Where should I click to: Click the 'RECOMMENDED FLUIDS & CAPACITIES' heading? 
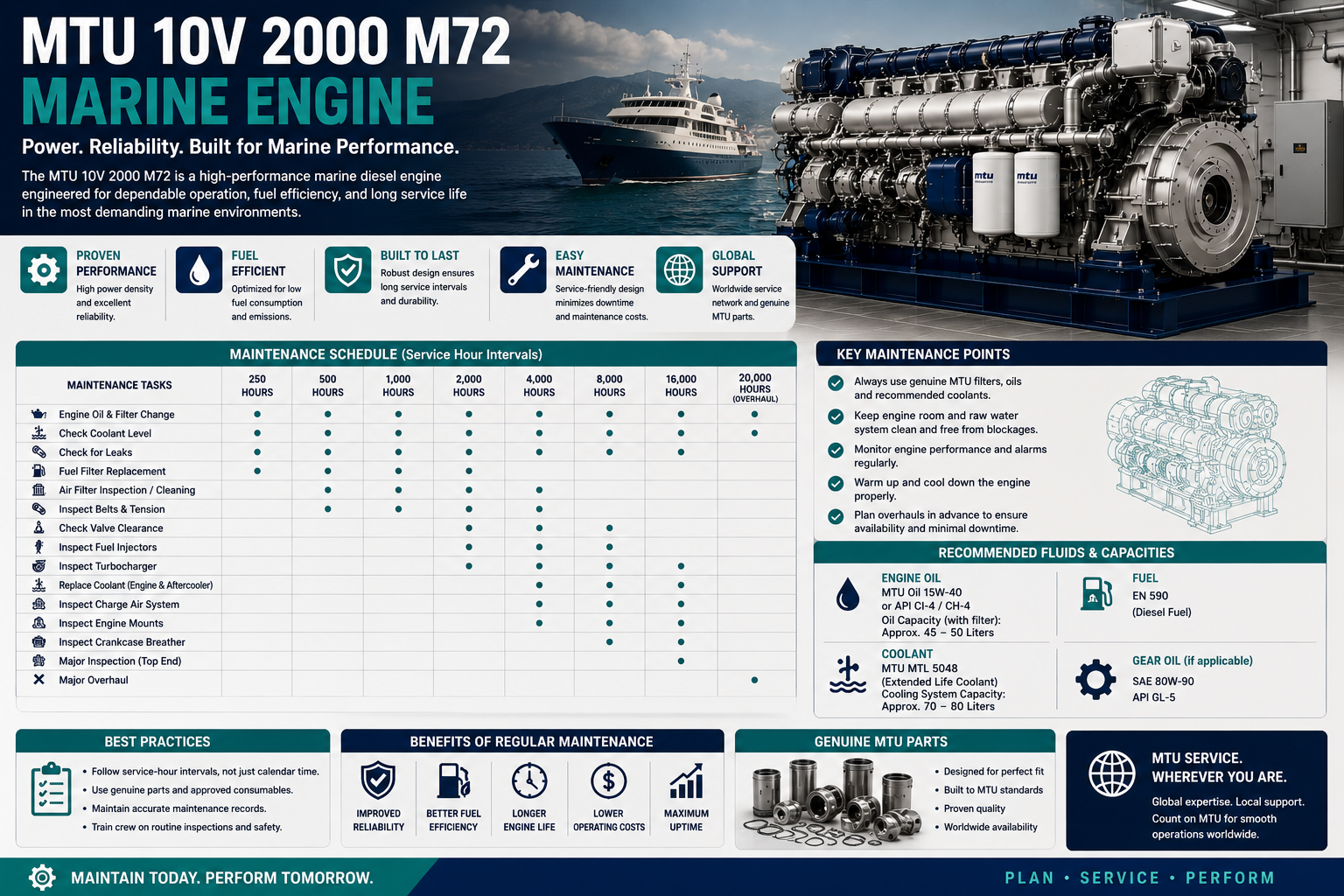(x=1056, y=553)
